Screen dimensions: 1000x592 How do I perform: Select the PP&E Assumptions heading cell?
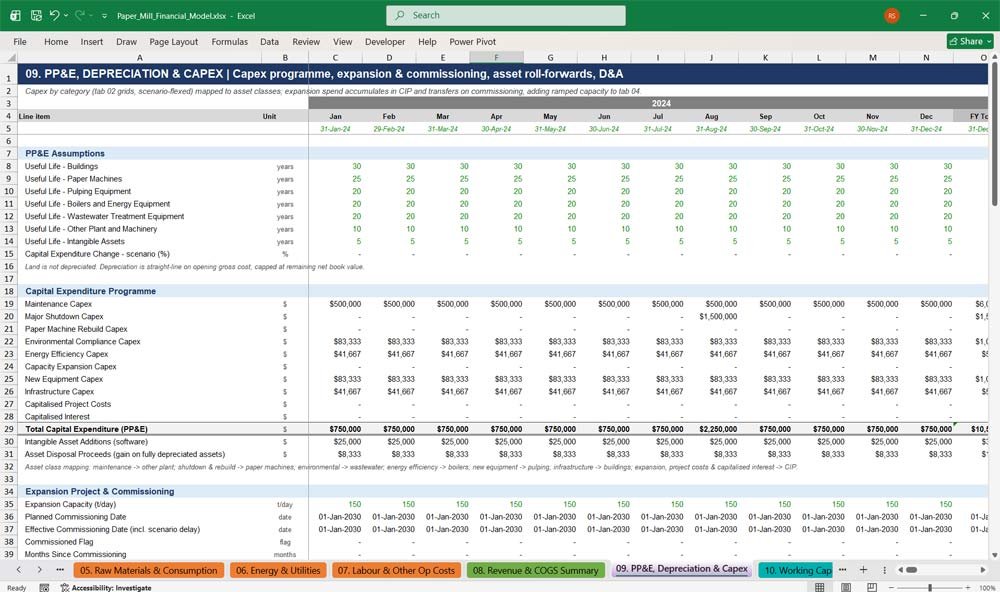tap(64, 154)
